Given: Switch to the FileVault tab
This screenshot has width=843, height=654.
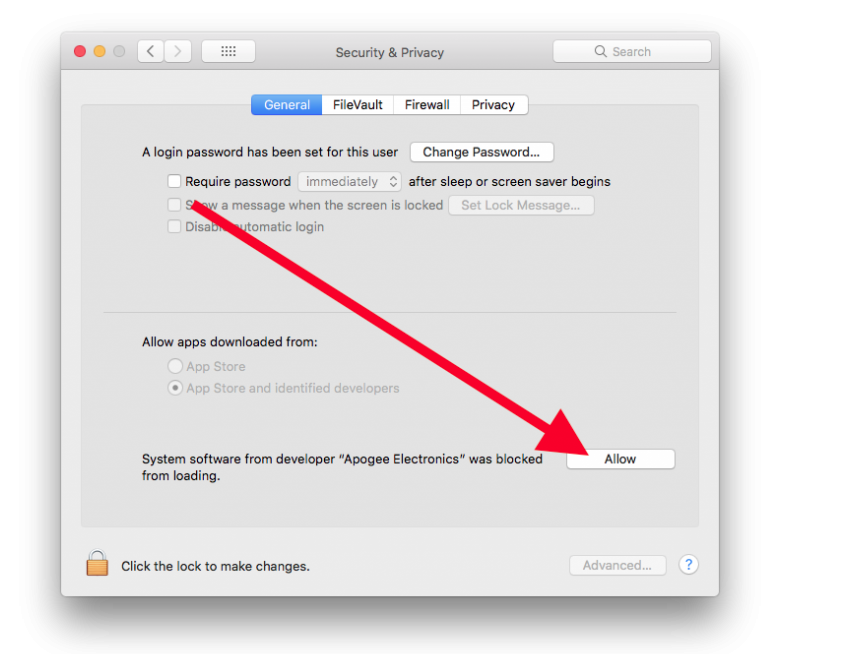Looking at the screenshot, I should tap(358, 105).
